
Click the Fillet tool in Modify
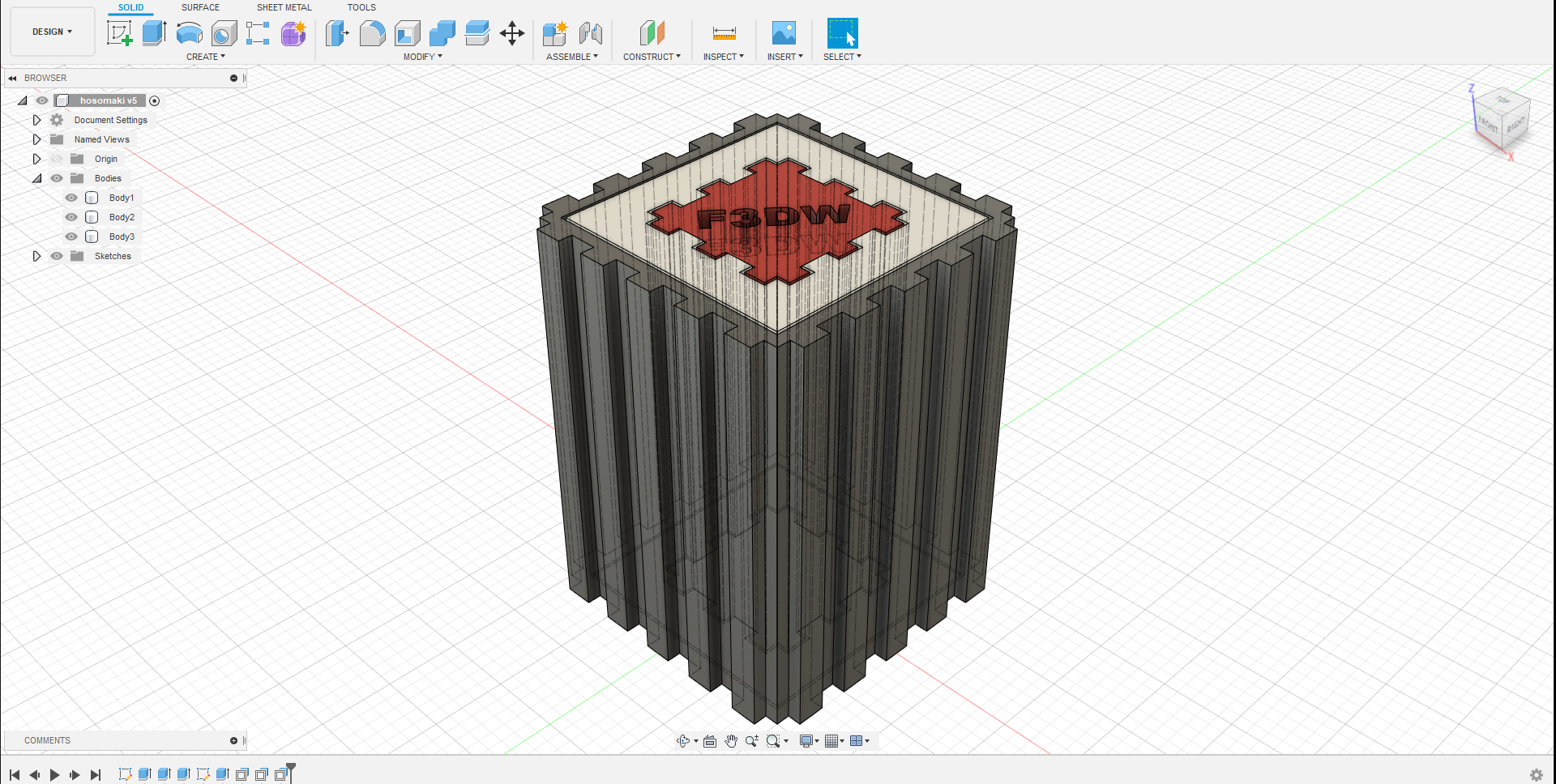tap(372, 33)
